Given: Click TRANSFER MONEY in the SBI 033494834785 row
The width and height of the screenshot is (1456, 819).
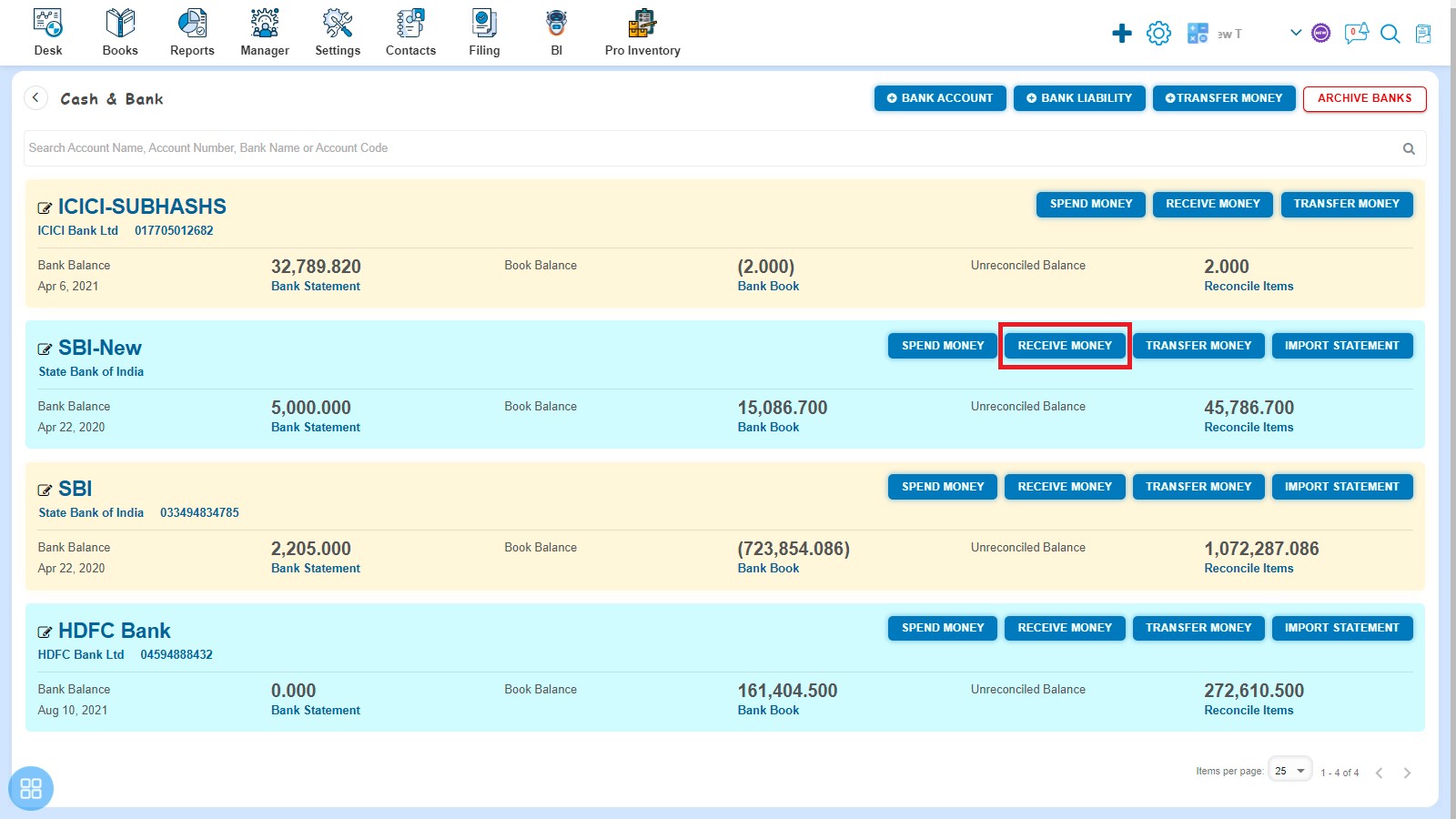Looking at the screenshot, I should (x=1198, y=487).
